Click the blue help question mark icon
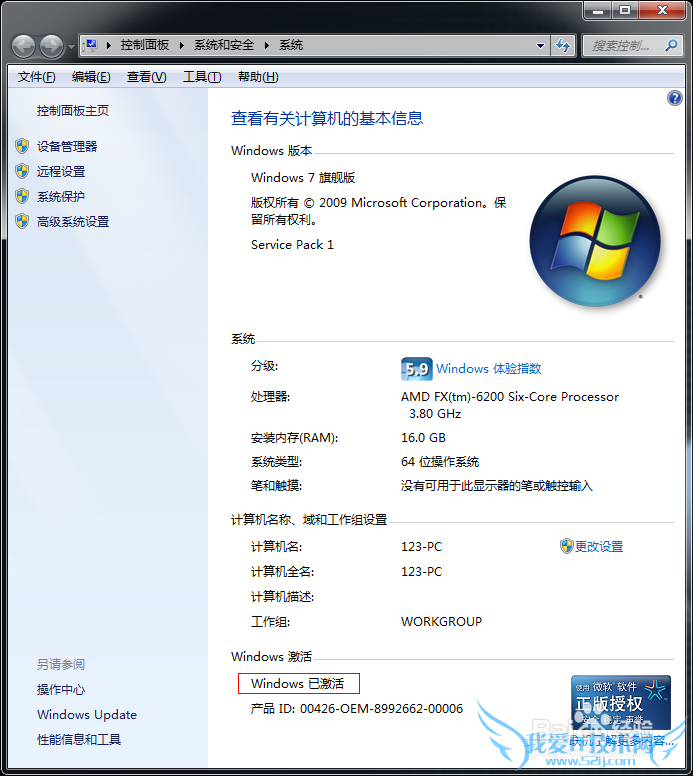Image resolution: width=693 pixels, height=776 pixels. coord(674,98)
